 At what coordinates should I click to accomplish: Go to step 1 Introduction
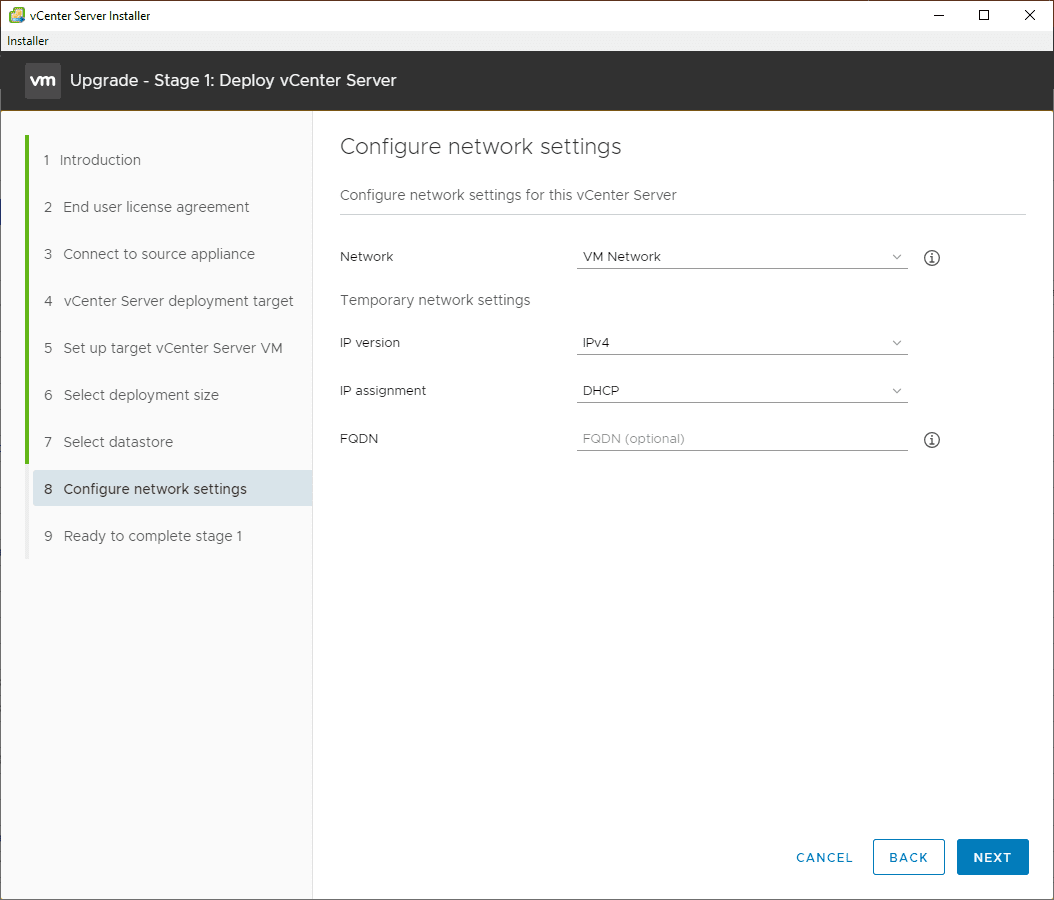click(x=100, y=160)
